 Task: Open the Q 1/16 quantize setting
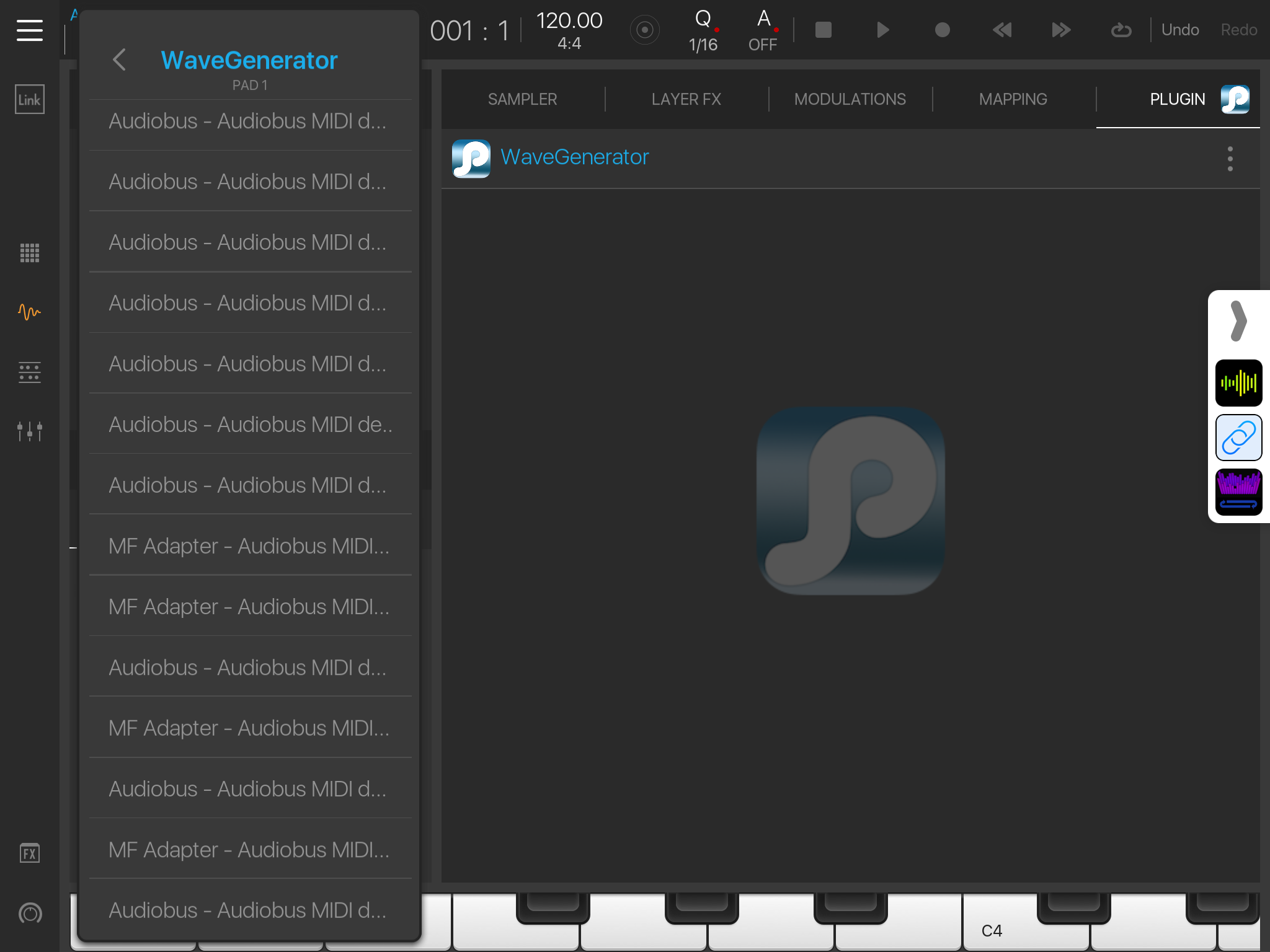click(x=704, y=30)
